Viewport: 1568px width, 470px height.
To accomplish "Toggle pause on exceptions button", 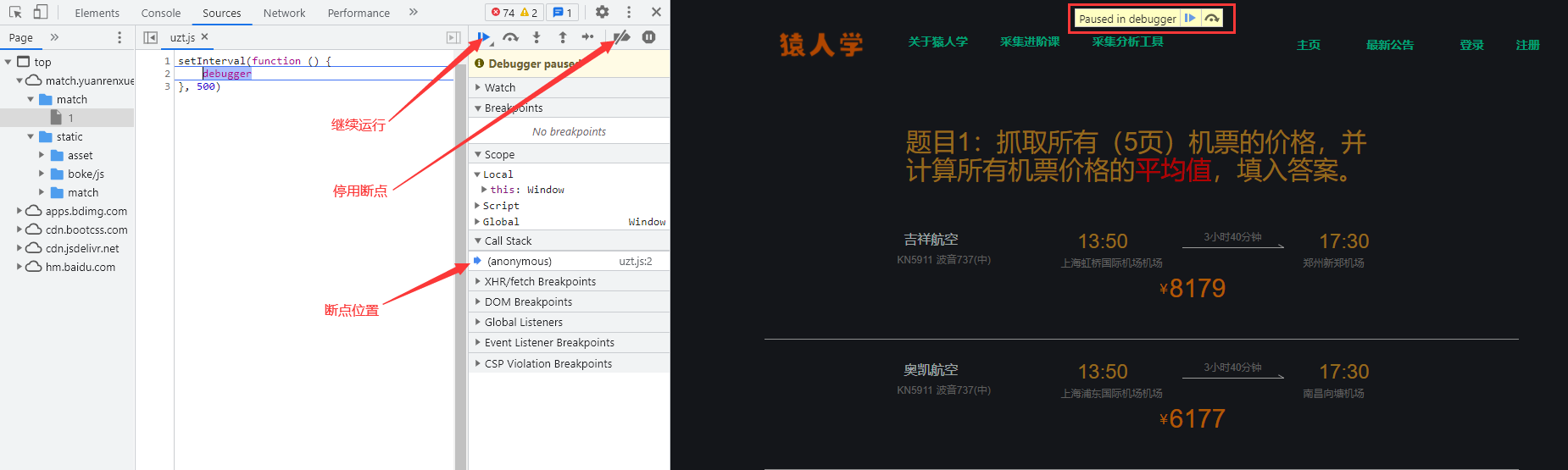I will click(649, 37).
